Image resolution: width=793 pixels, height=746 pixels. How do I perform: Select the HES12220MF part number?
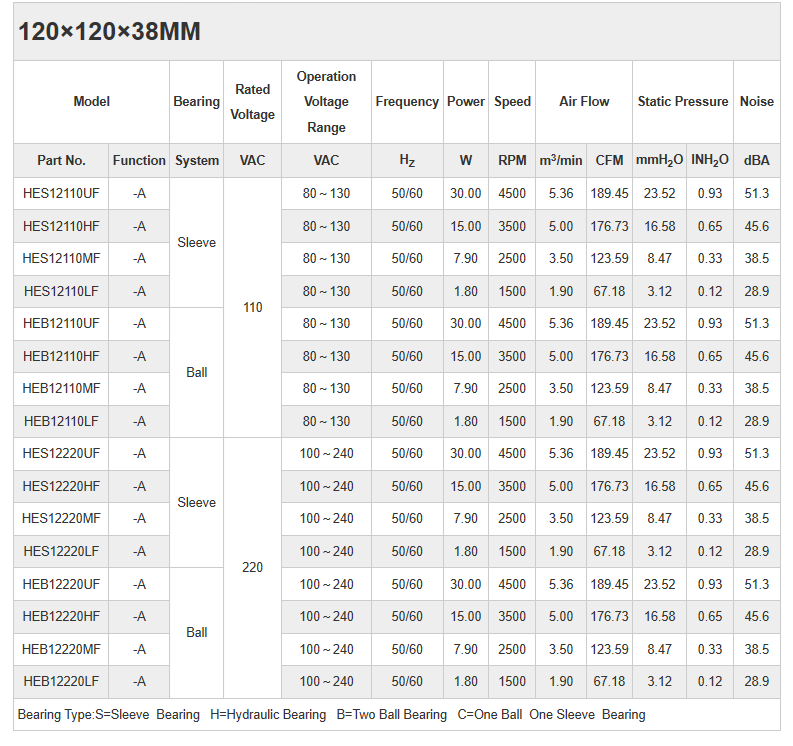pos(61,518)
